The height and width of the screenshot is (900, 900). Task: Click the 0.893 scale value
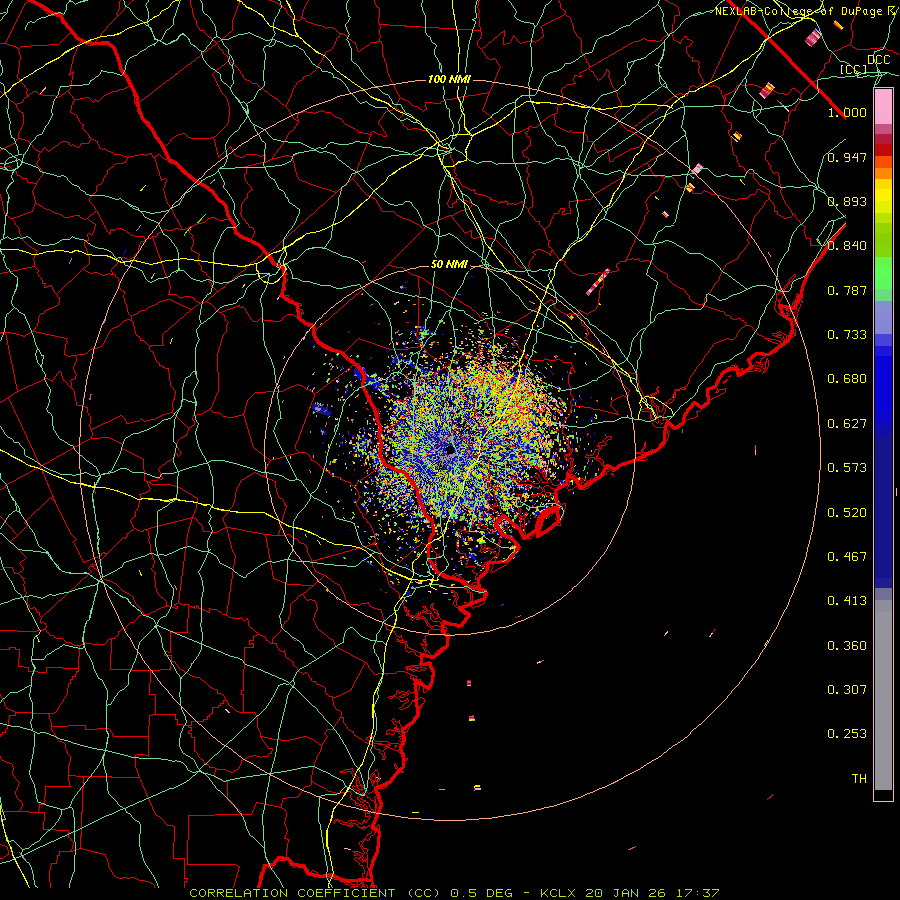click(847, 201)
